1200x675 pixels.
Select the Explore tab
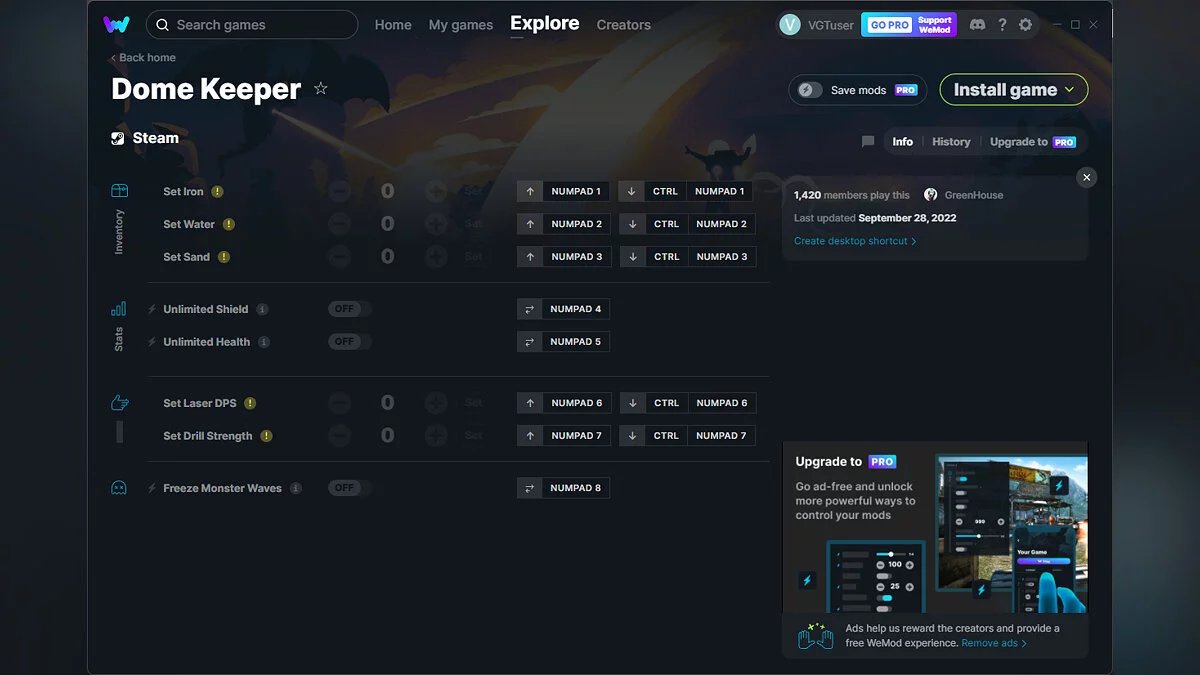pos(545,23)
